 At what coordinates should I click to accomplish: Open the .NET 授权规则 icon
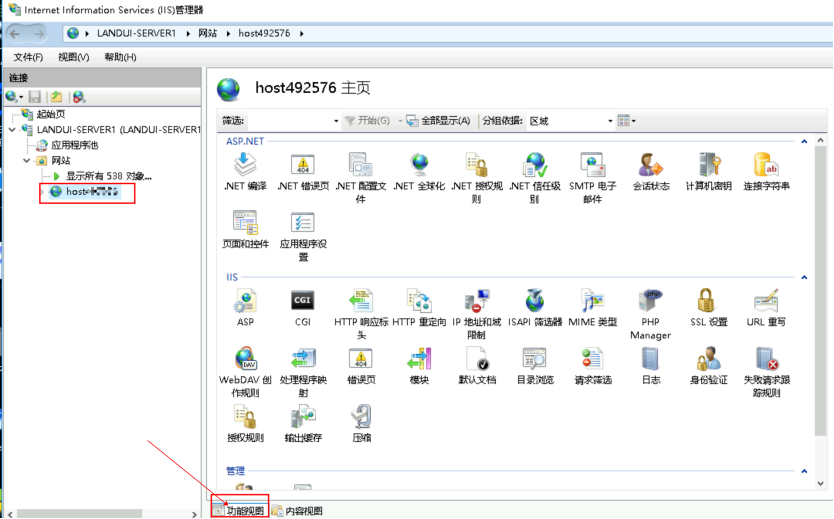pos(477,178)
